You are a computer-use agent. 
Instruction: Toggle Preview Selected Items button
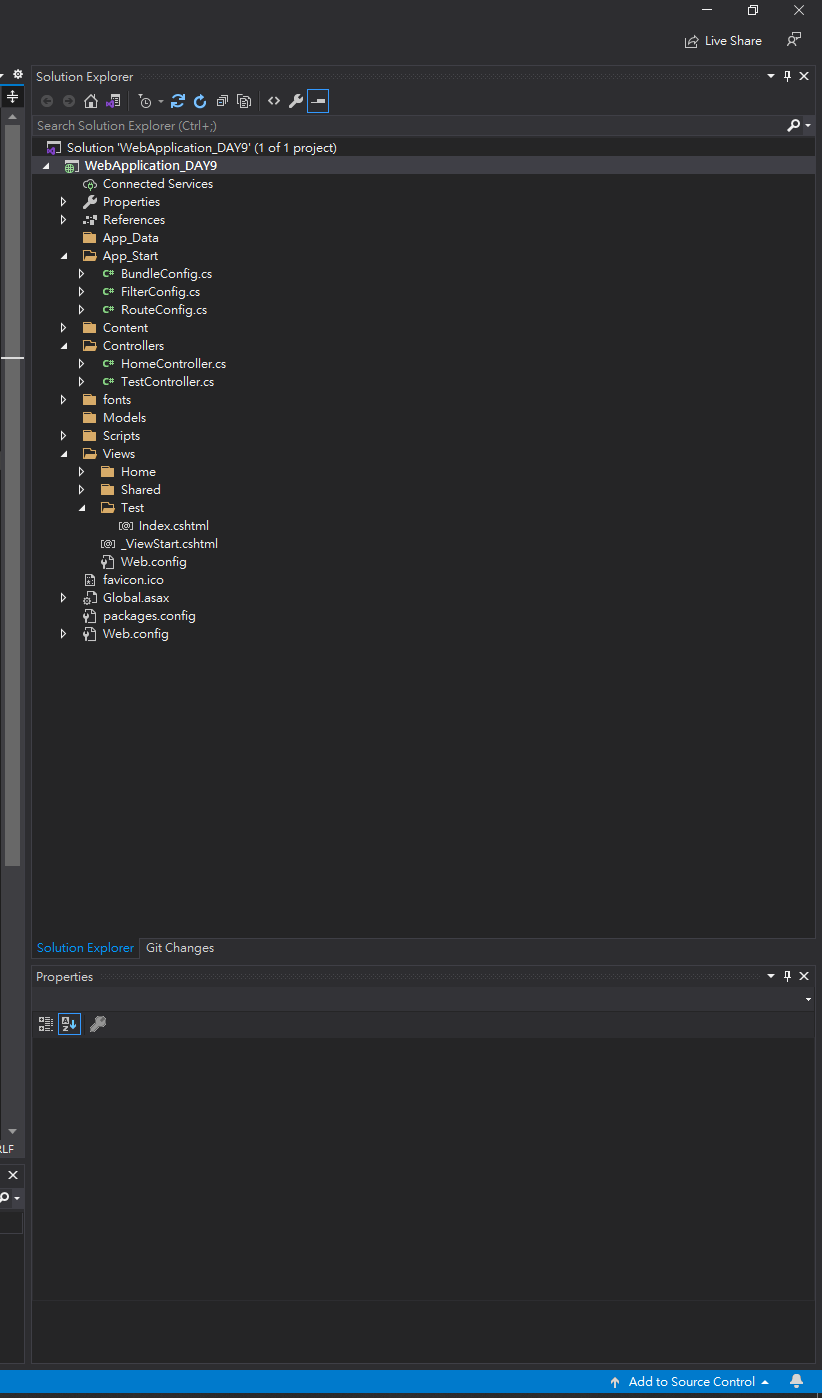click(318, 101)
